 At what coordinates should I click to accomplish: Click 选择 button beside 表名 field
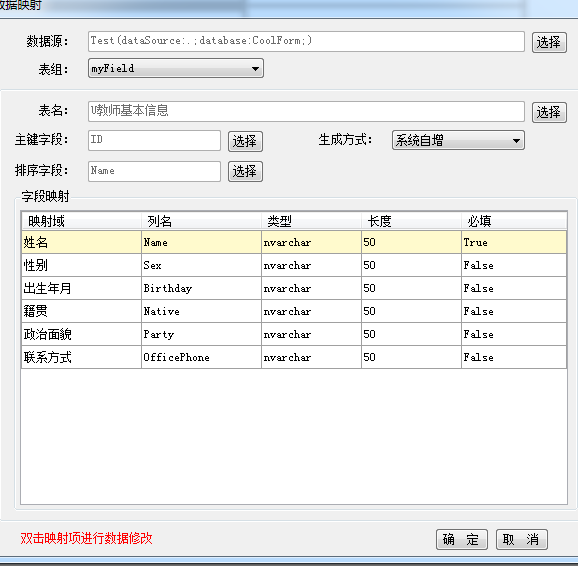tap(549, 112)
